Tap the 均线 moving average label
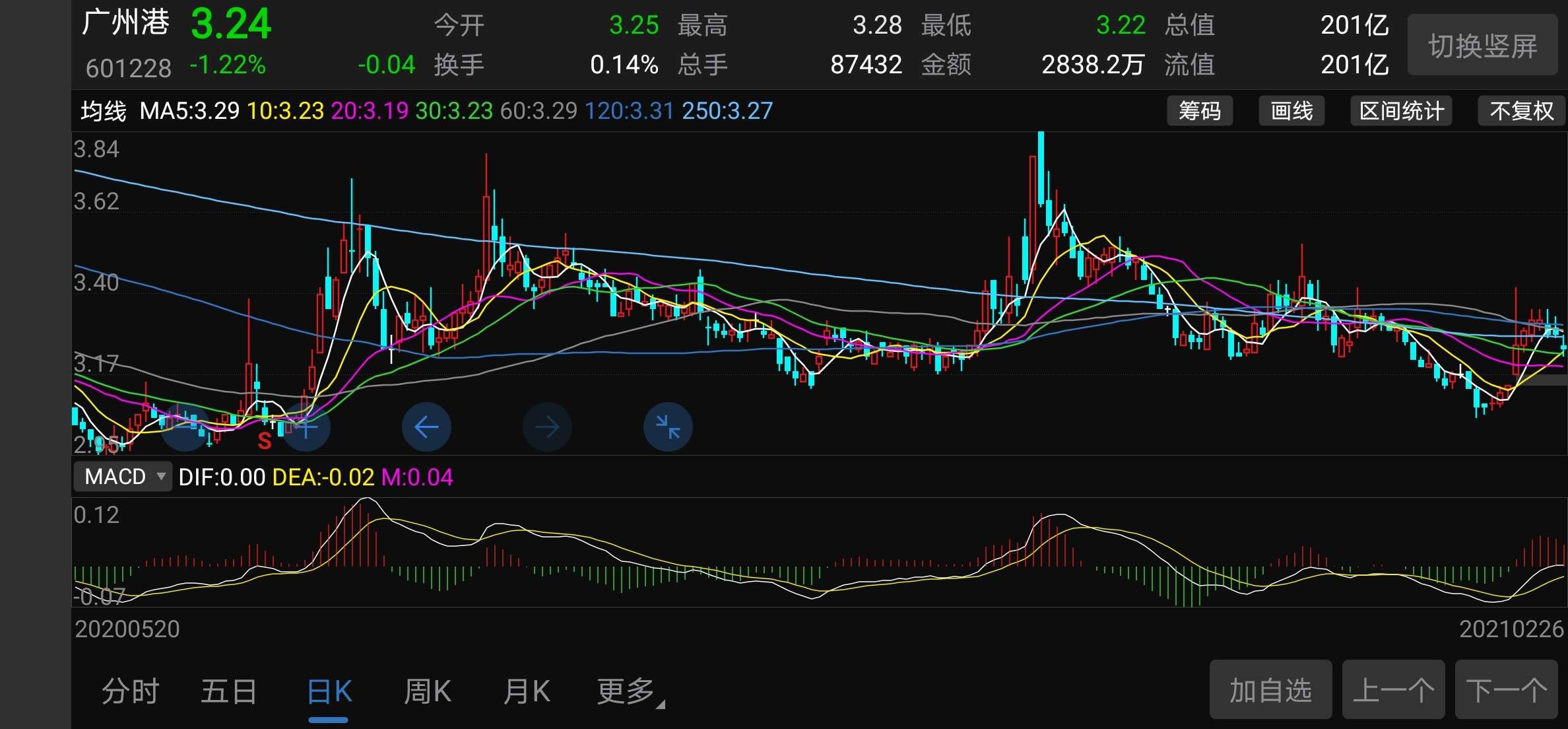This screenshot has height=729, width=1568. click(104, 111)
